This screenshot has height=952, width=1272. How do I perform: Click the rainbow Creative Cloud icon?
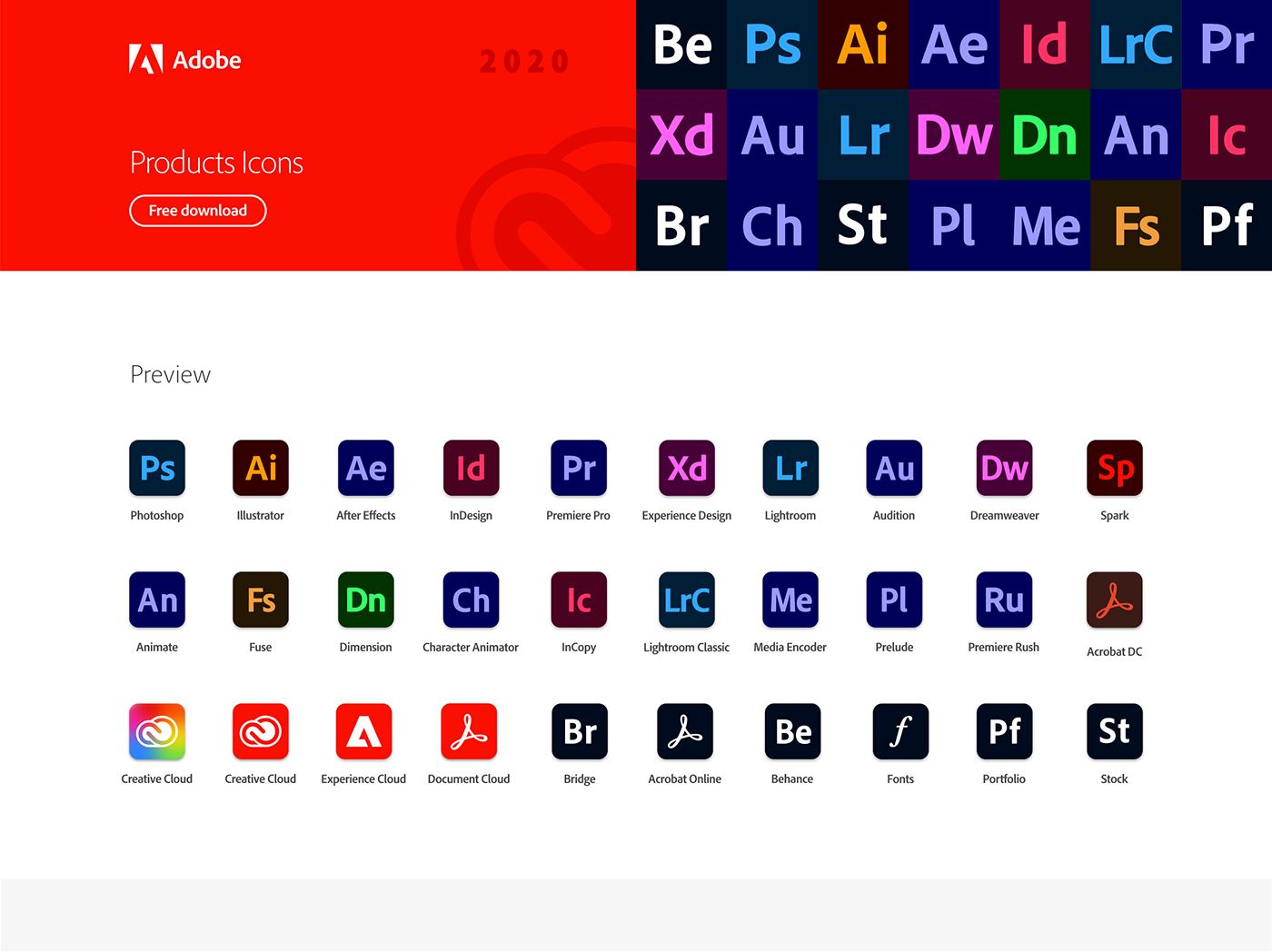point(157,731)
